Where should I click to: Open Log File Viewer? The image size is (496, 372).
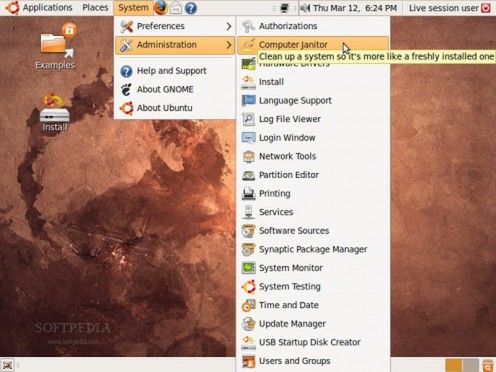(x=313, y=119)
